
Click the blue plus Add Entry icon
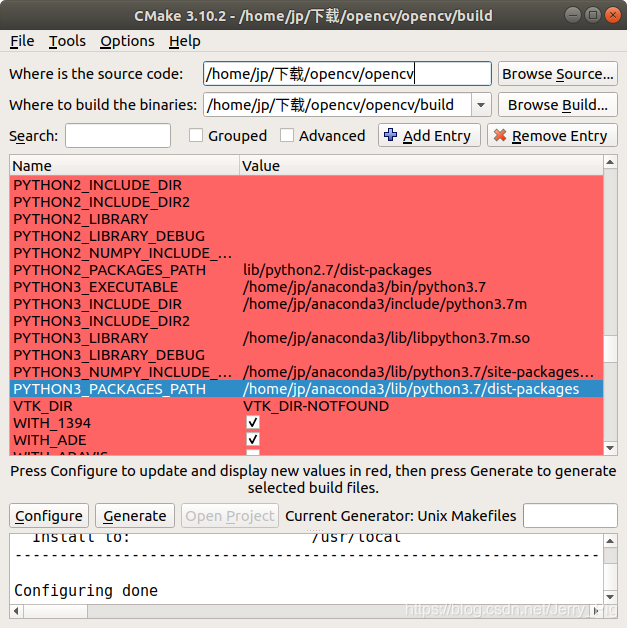(x=390, y=135)
